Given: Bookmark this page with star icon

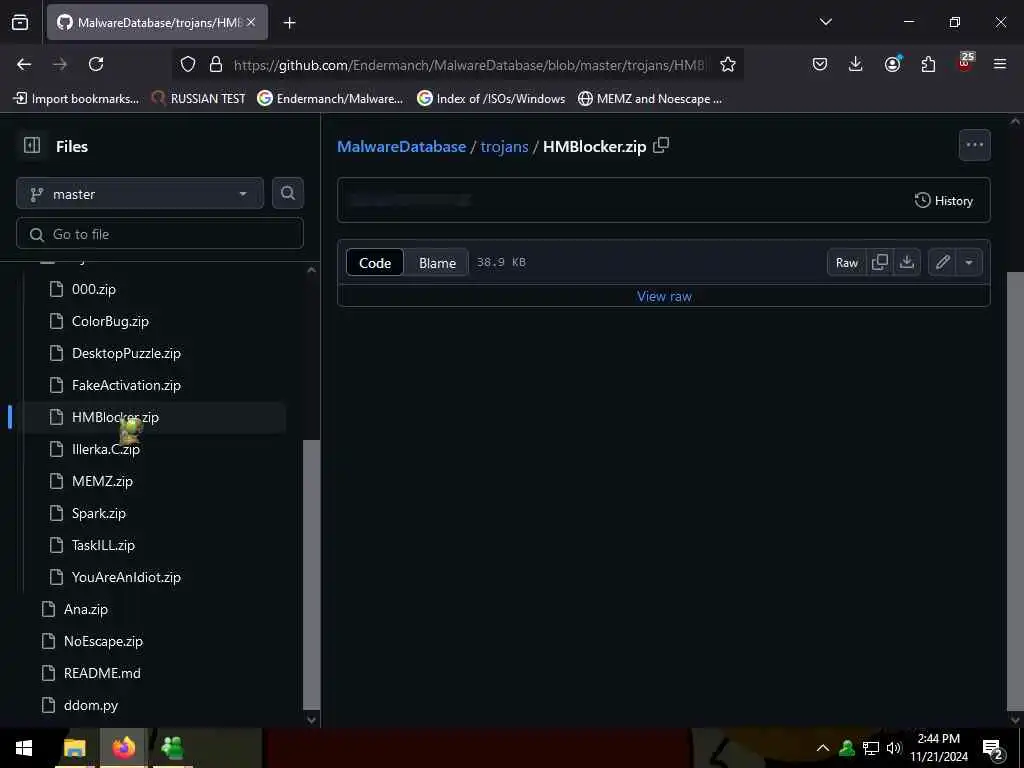Looking at the screenshot, I should coord(728,64).
